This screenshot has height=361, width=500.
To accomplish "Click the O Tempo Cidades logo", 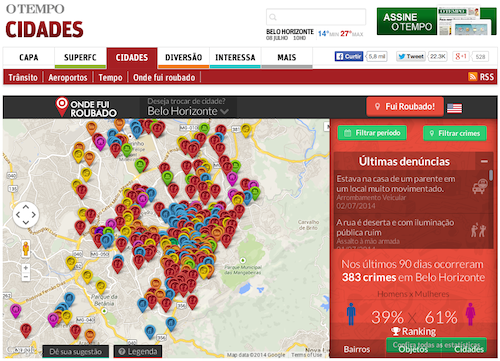I will coord(44,21).
